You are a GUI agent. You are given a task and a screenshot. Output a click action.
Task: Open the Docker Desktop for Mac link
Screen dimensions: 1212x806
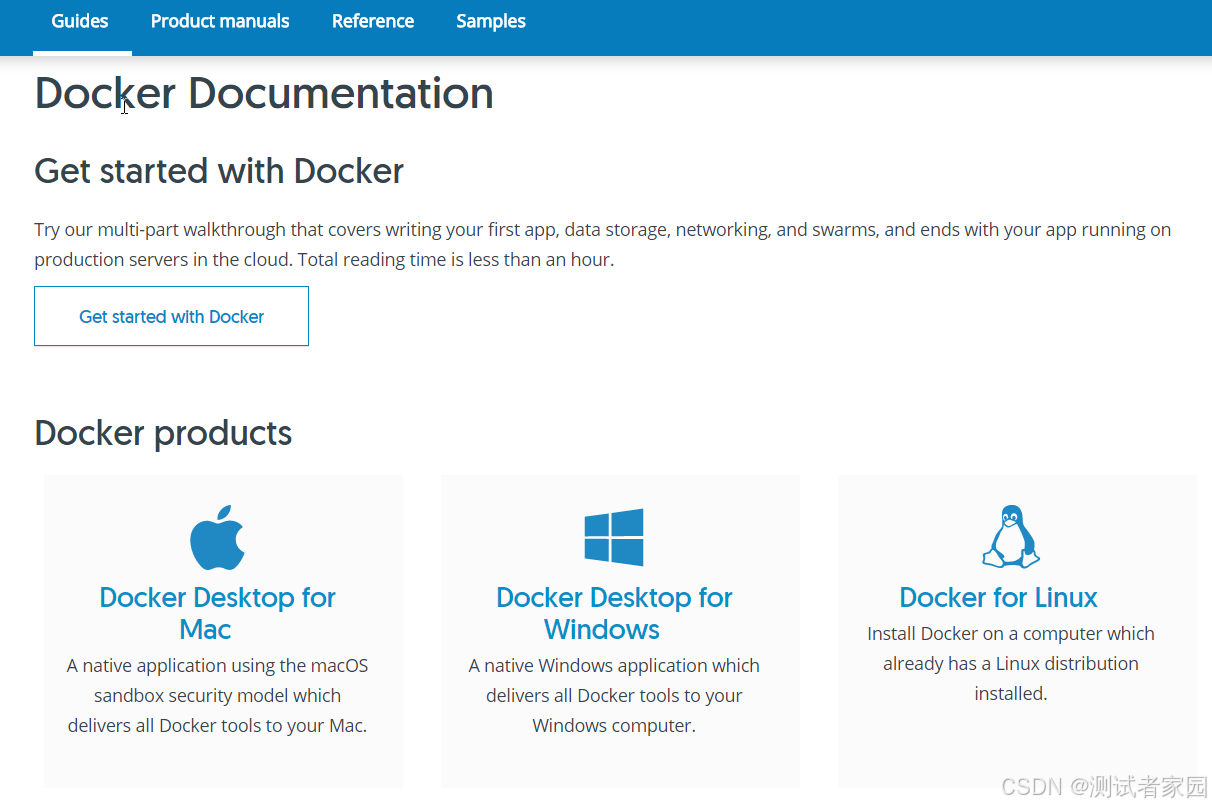(x=218, y=613)
